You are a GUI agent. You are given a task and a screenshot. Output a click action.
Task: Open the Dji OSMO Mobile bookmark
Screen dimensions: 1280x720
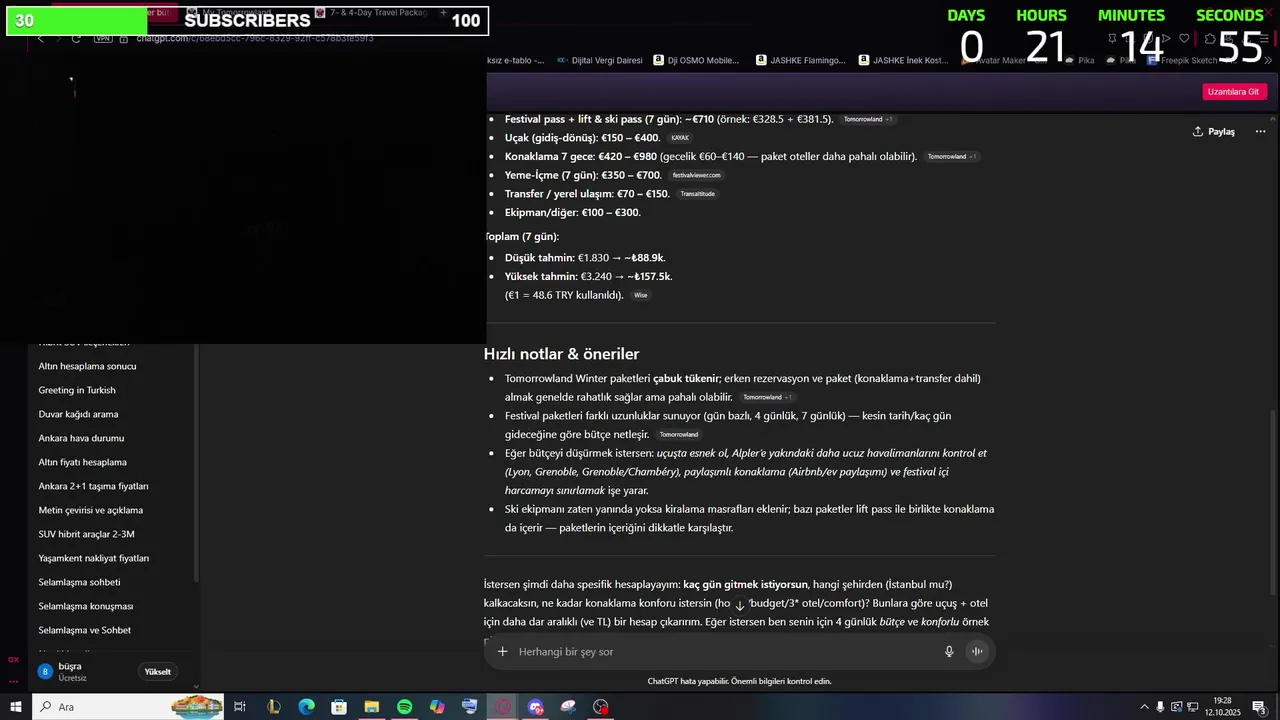696,60
